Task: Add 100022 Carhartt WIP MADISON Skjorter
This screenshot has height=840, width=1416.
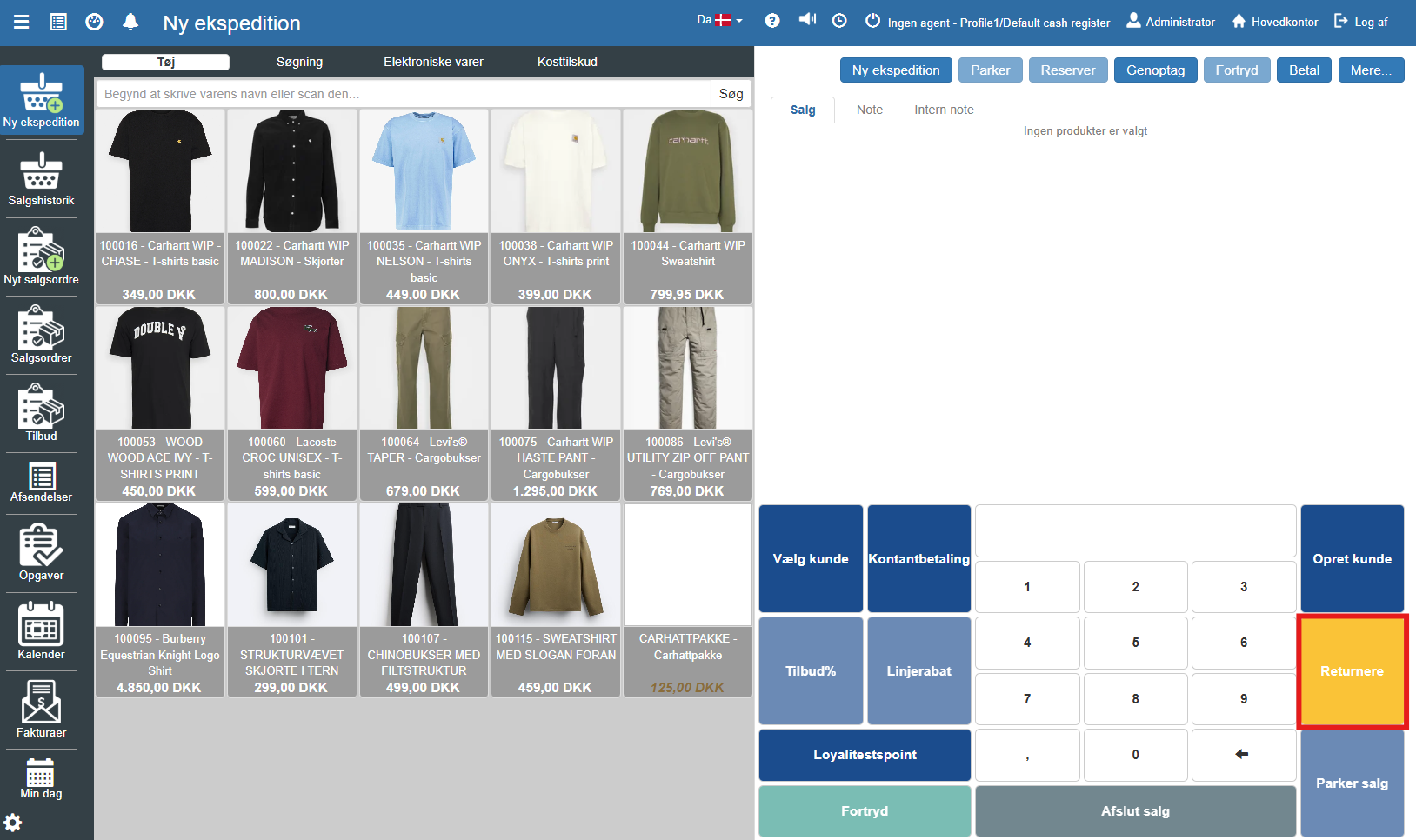Action: coord(292,207)
